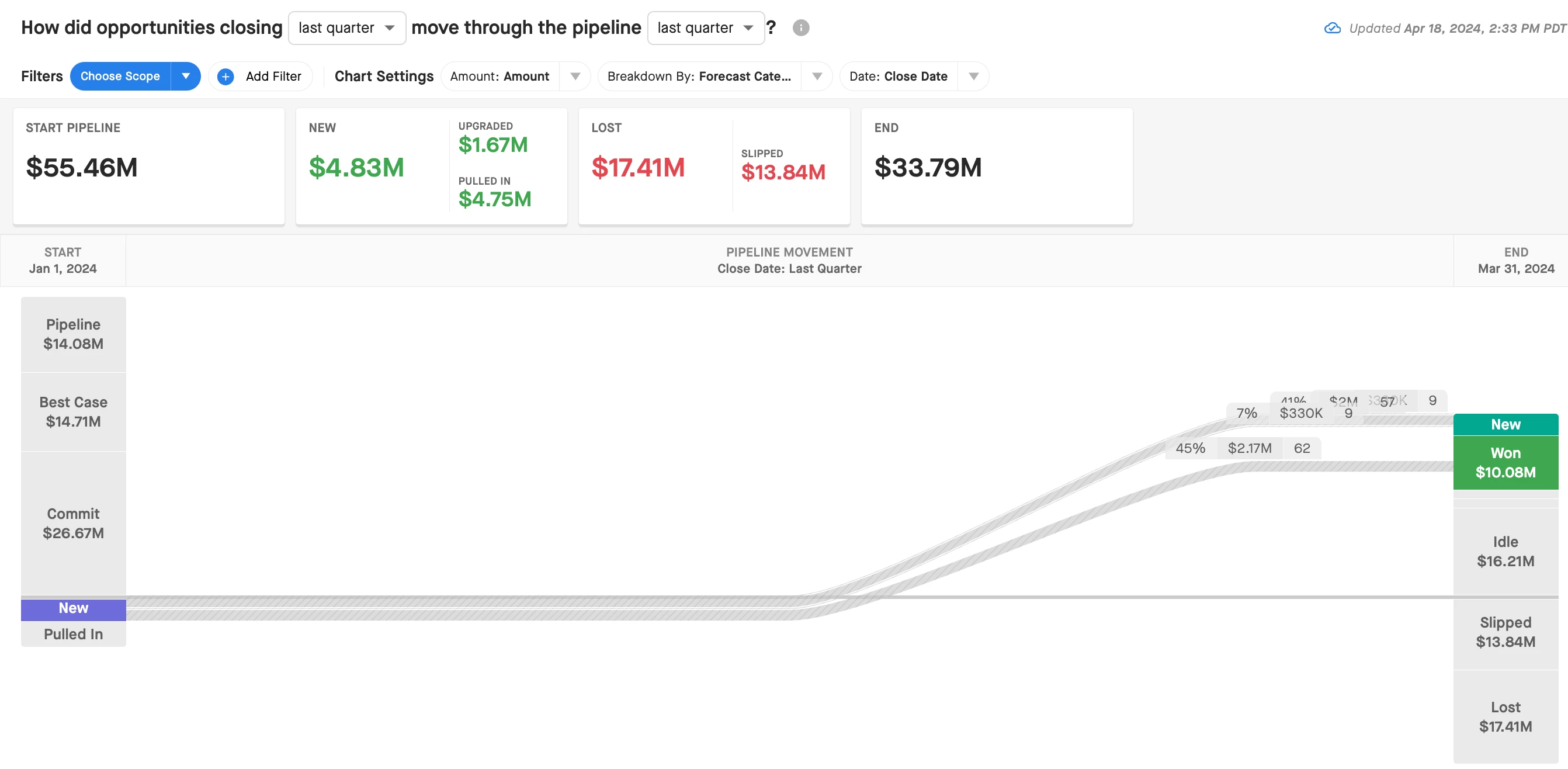Expand the Breakdown By Forecast Category arrow

click(817, 77)
